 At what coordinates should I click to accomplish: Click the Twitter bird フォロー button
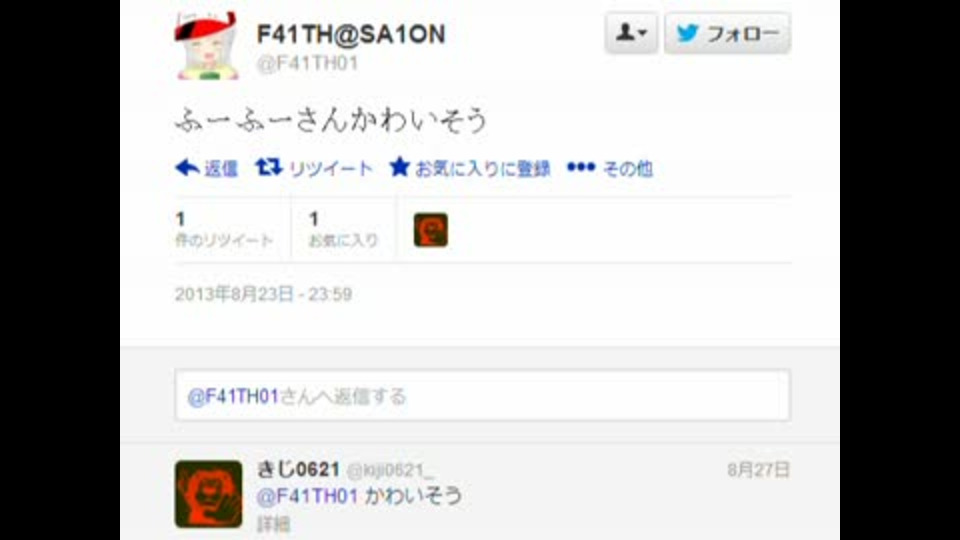click(x=727, y=32)
